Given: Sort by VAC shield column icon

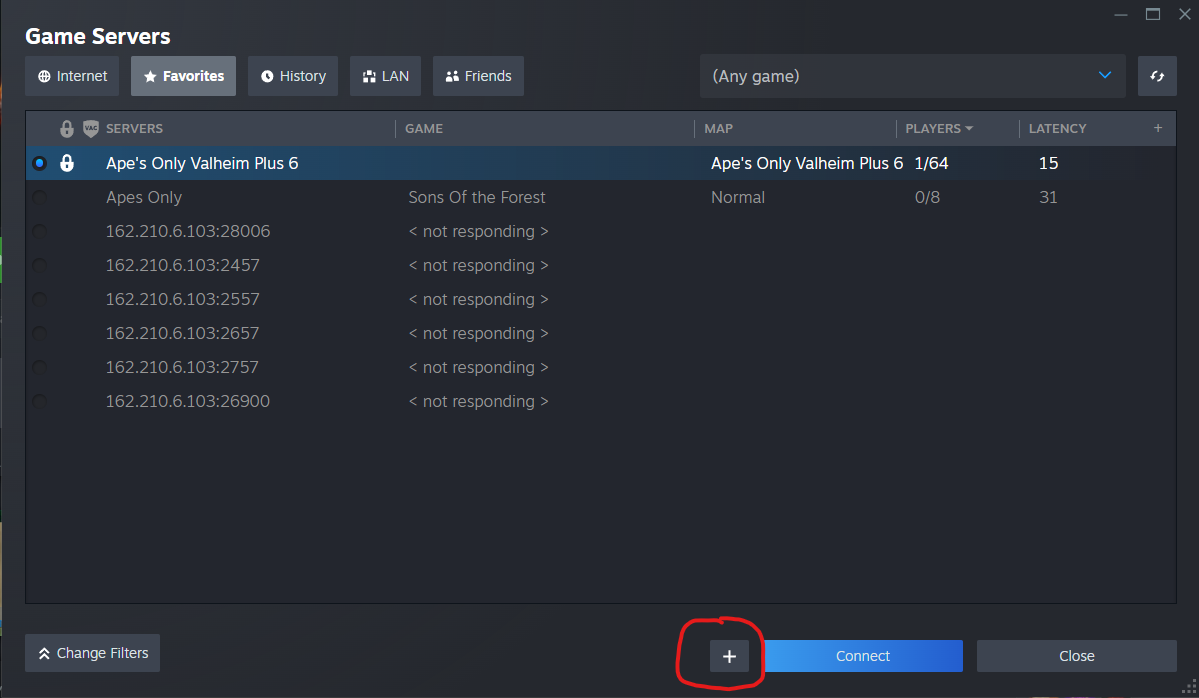Looking at the screenshot, I should click(x=91, y=129).
